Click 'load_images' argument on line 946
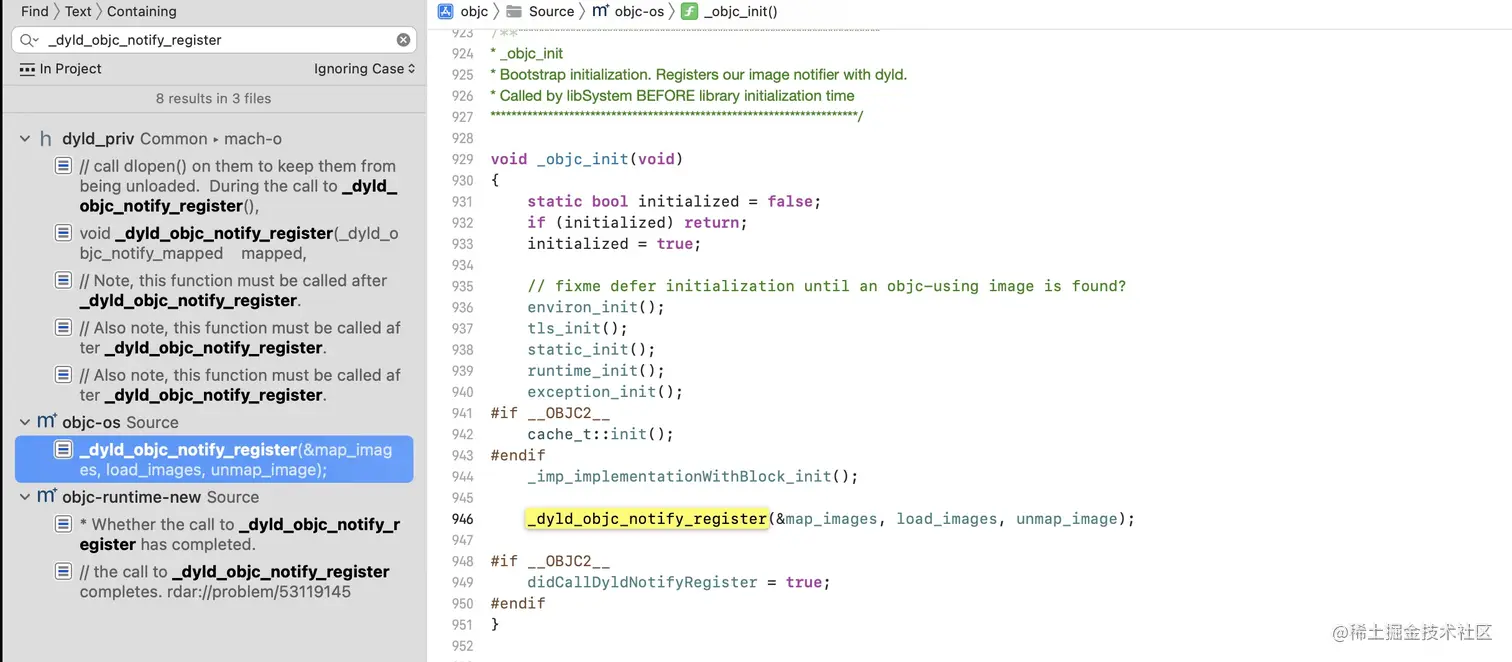Viewport: 1512px width, 662px height. [946, 519]
